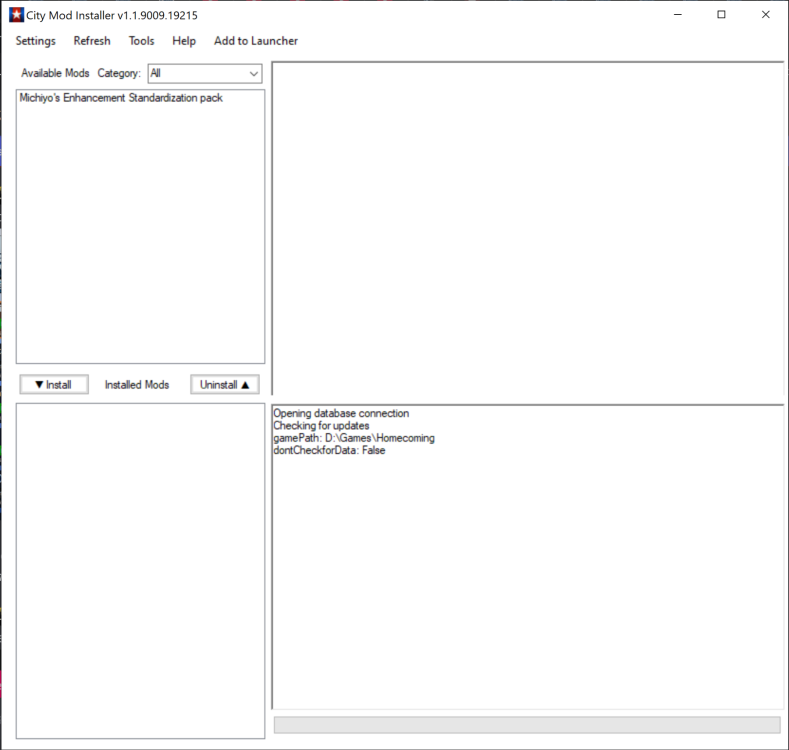Open the Settings menu
The height and width of the screenshot is (750, 789).
pyautogui.click(x=36, y=41)
